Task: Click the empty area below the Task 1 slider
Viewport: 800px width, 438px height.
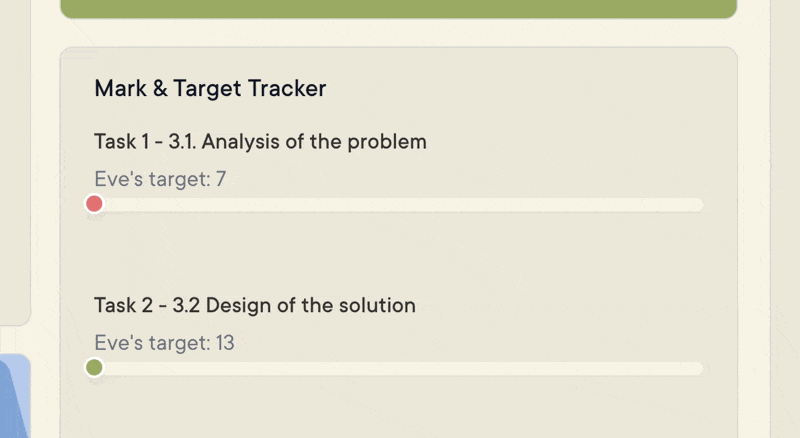Action: click(398, 250)
